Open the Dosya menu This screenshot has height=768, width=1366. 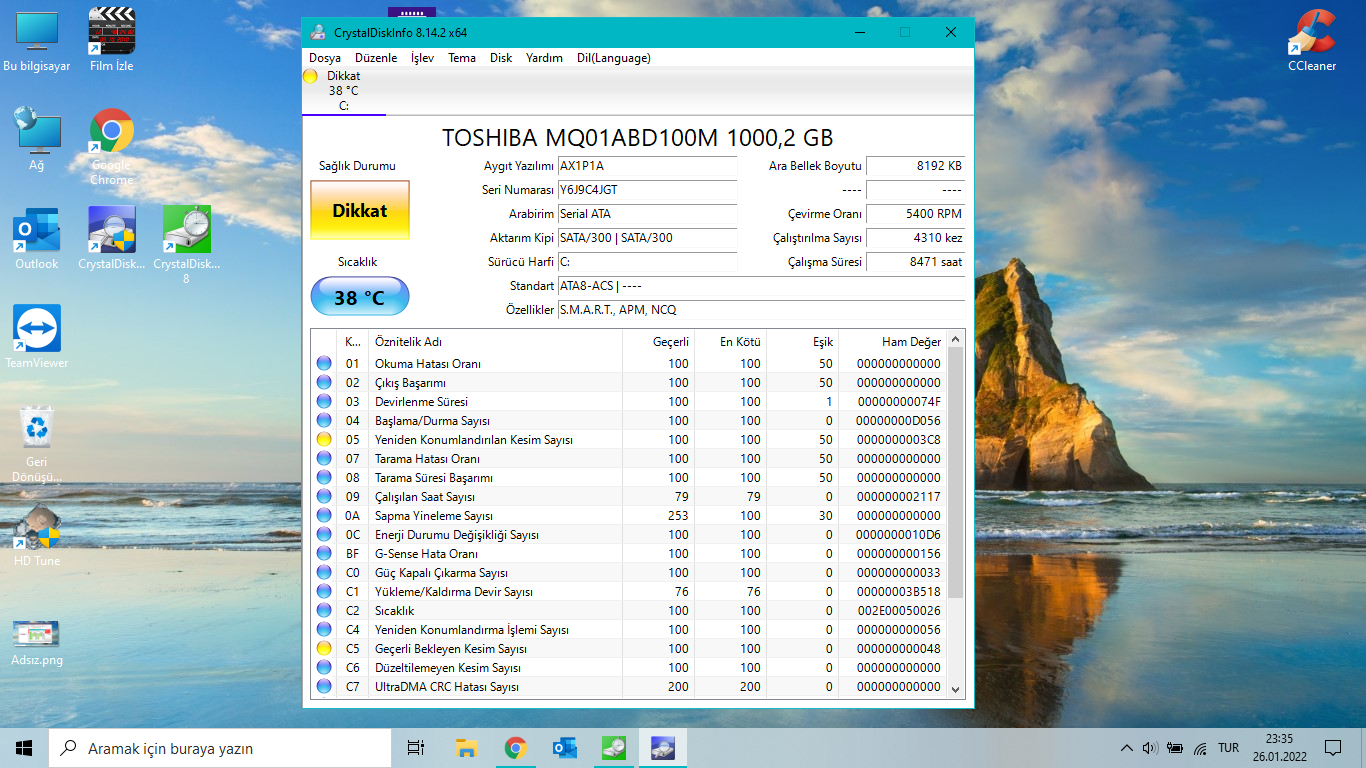click(x=324, y=58)
